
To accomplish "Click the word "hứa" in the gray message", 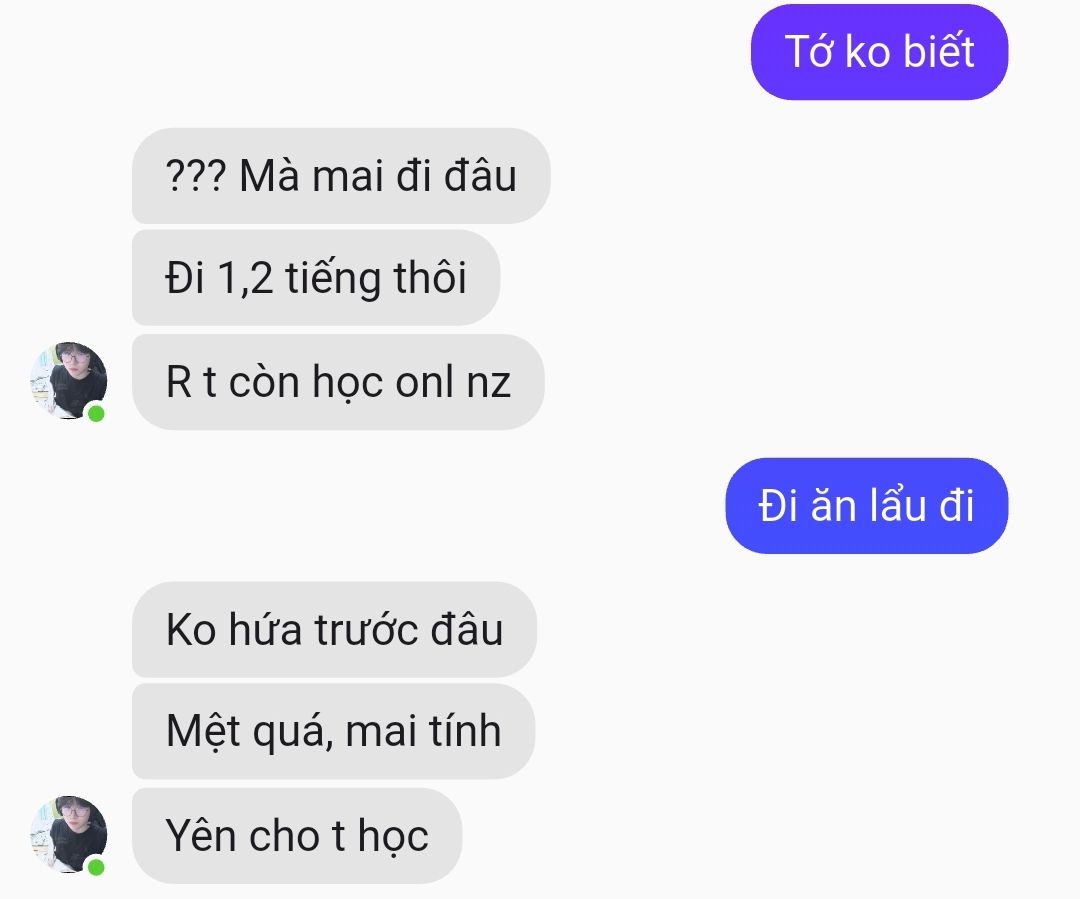I will pos(265,629).
